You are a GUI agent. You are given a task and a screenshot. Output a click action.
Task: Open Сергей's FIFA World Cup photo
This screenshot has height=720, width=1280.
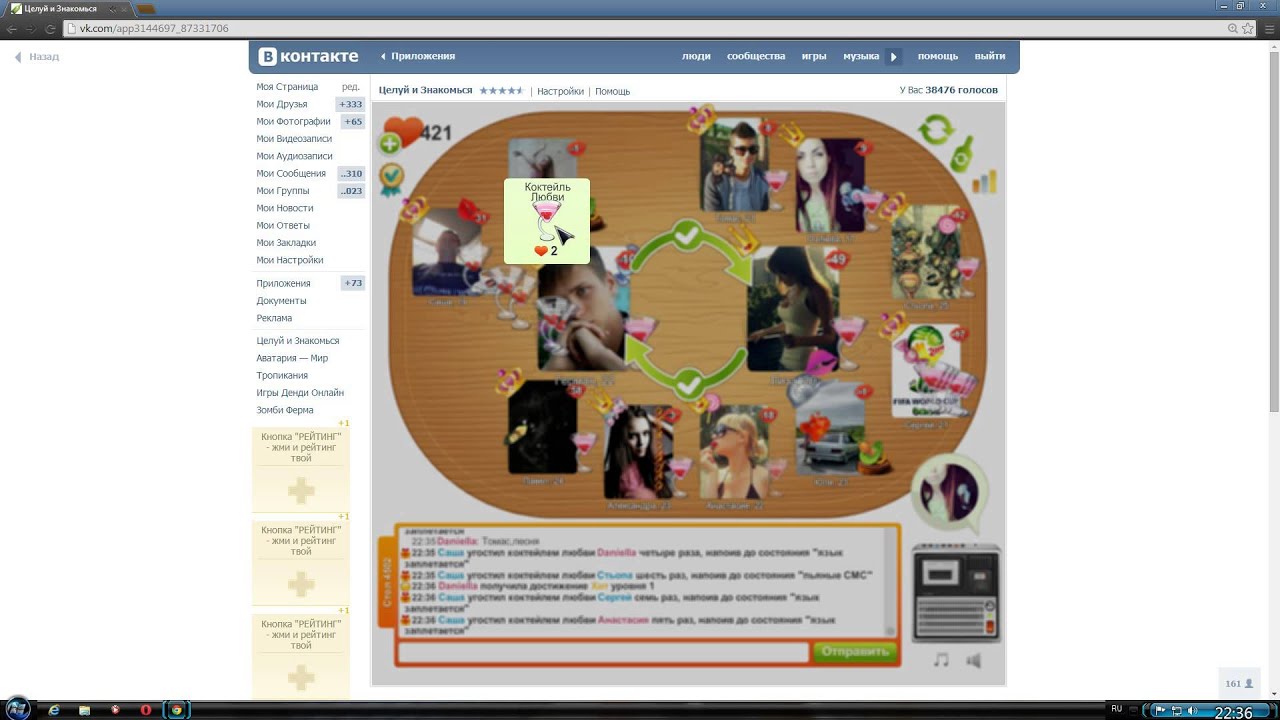coord(926,370)
